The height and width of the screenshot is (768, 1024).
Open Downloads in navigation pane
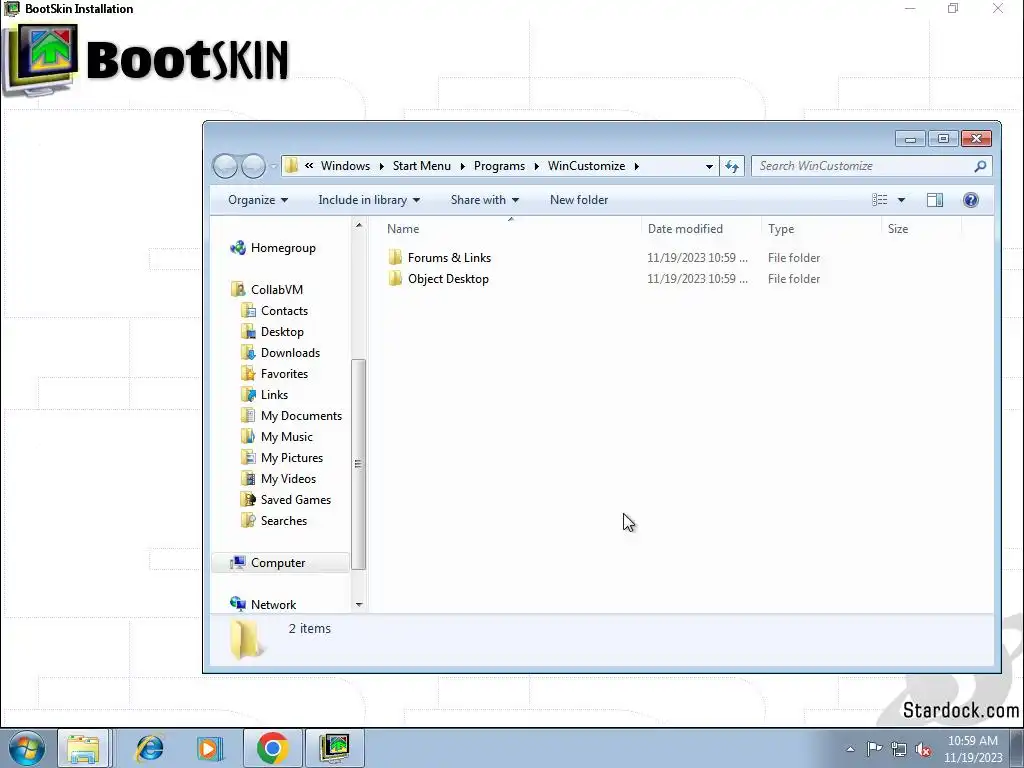pyautogui.click(x=290, y=353)
